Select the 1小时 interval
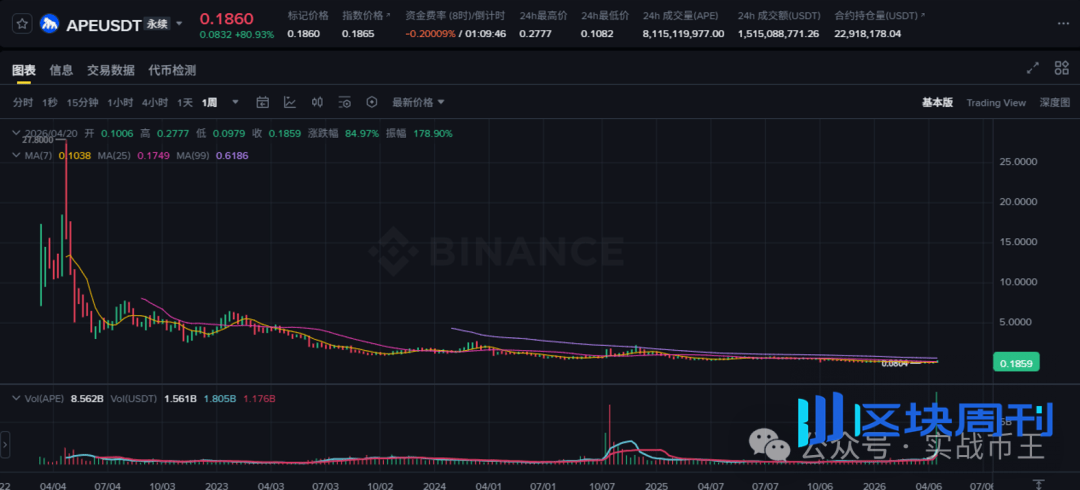 click(x=120, y=103)
